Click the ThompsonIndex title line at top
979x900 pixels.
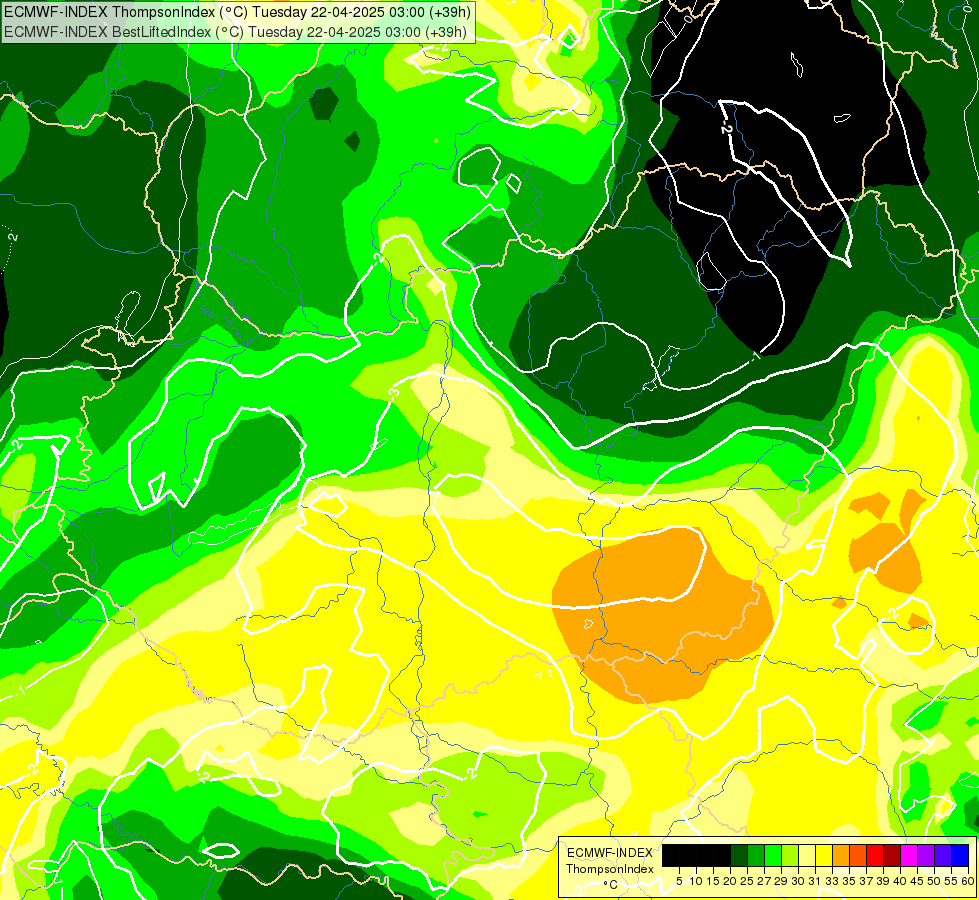pos(237,12)
